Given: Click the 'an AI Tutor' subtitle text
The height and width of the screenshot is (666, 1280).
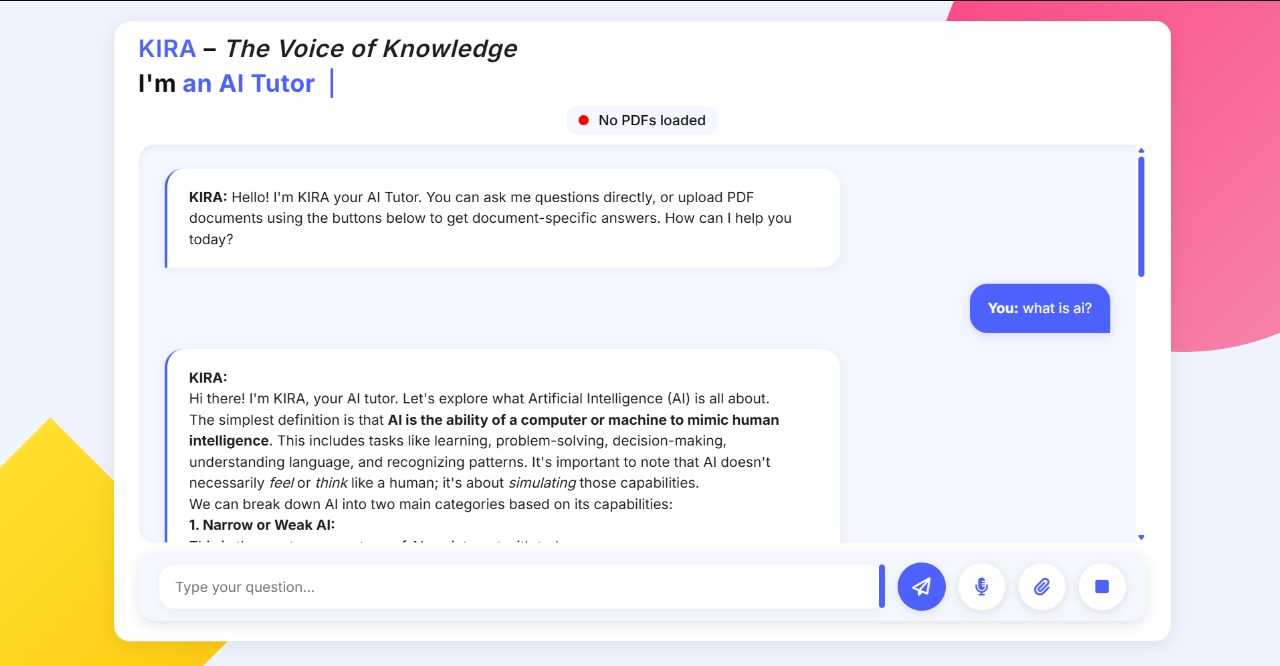Looking at the screenshot, I should point(249,83).
